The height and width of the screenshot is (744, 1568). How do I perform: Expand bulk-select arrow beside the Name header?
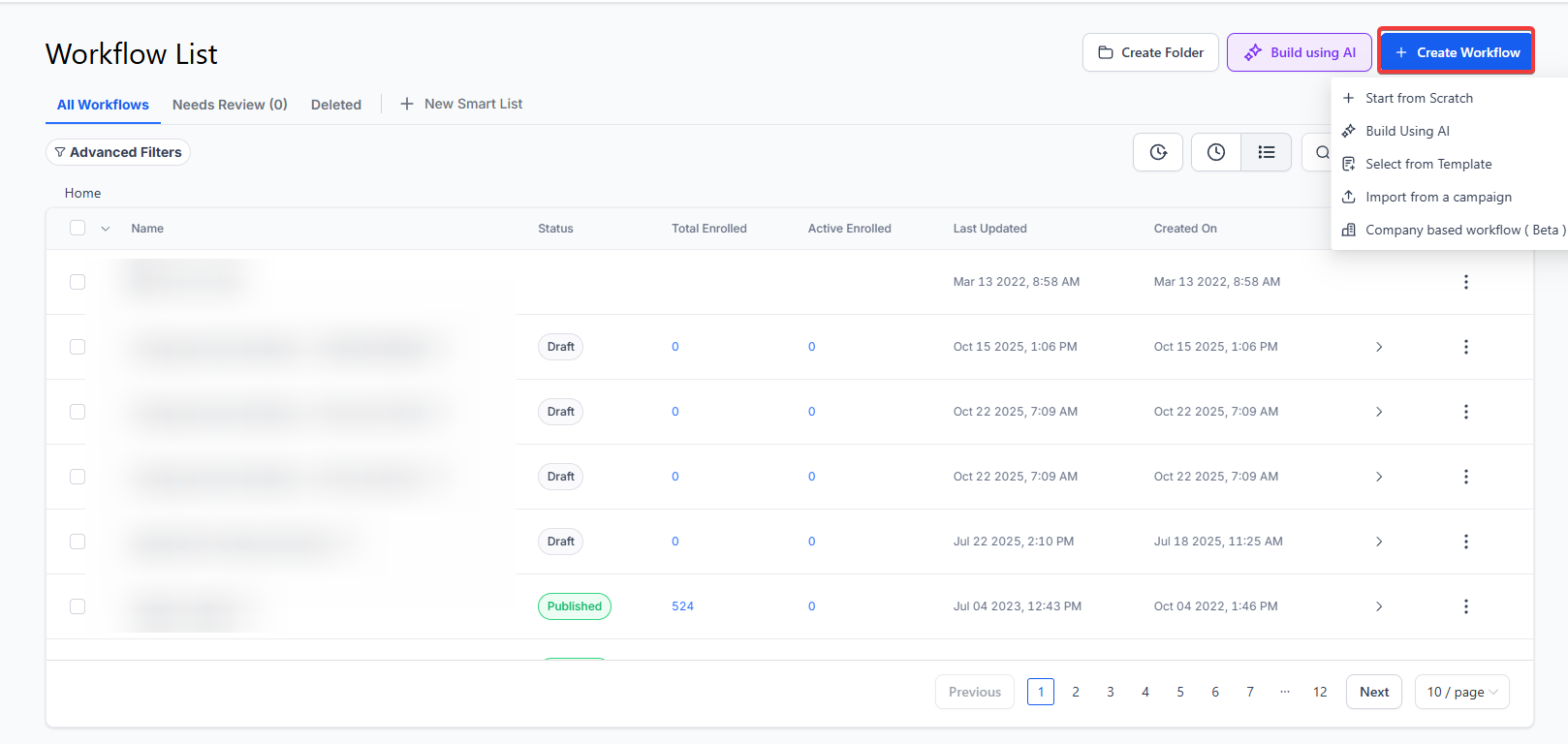pyautogui.click(x=106, y=229)
